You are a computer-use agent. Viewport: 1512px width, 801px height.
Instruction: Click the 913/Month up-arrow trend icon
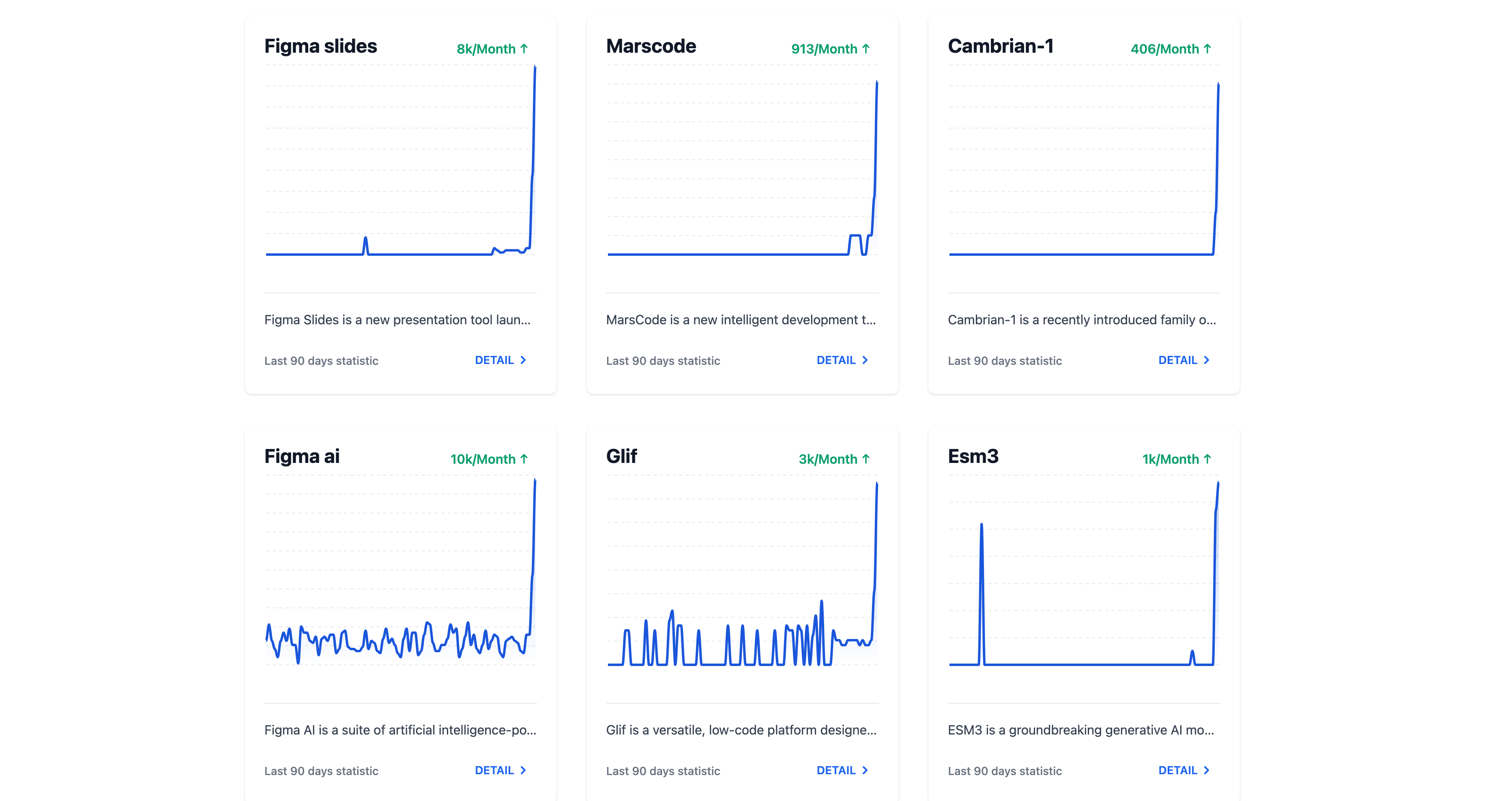click(866, 49)
